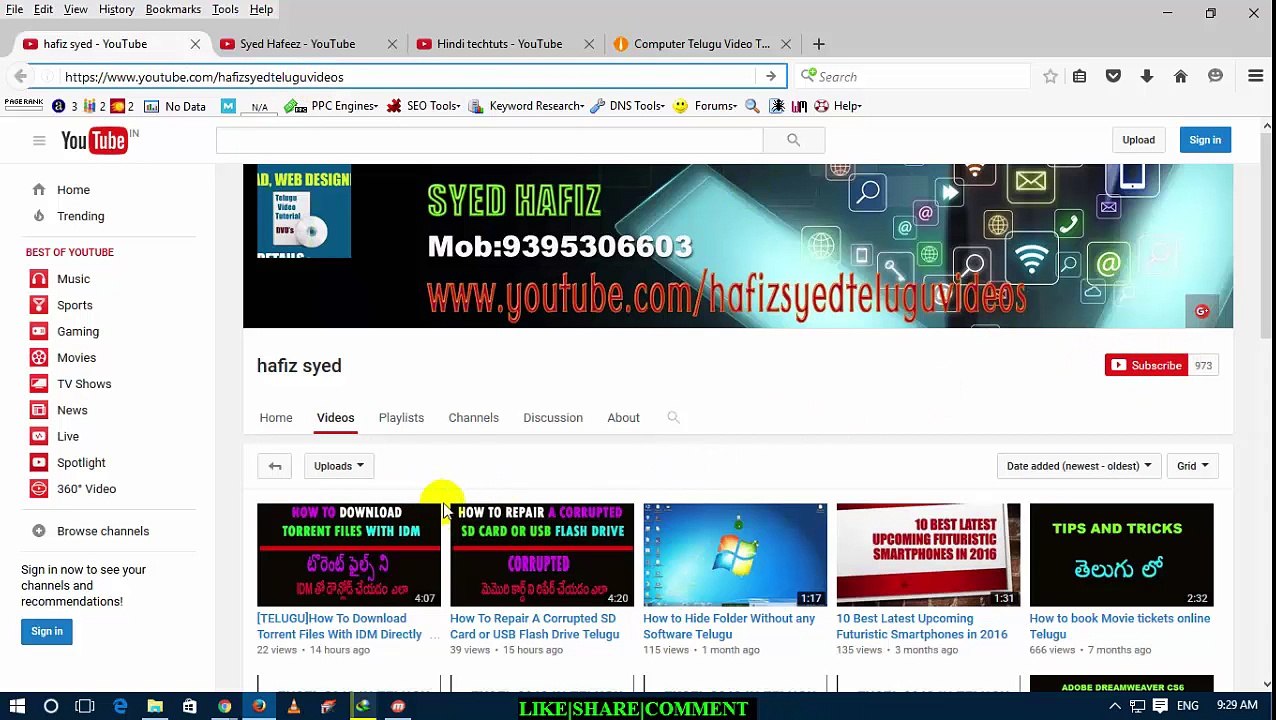Open Microsoft Edge from the taskbar
Screen dimensions: 1276x720
[120, 707]
